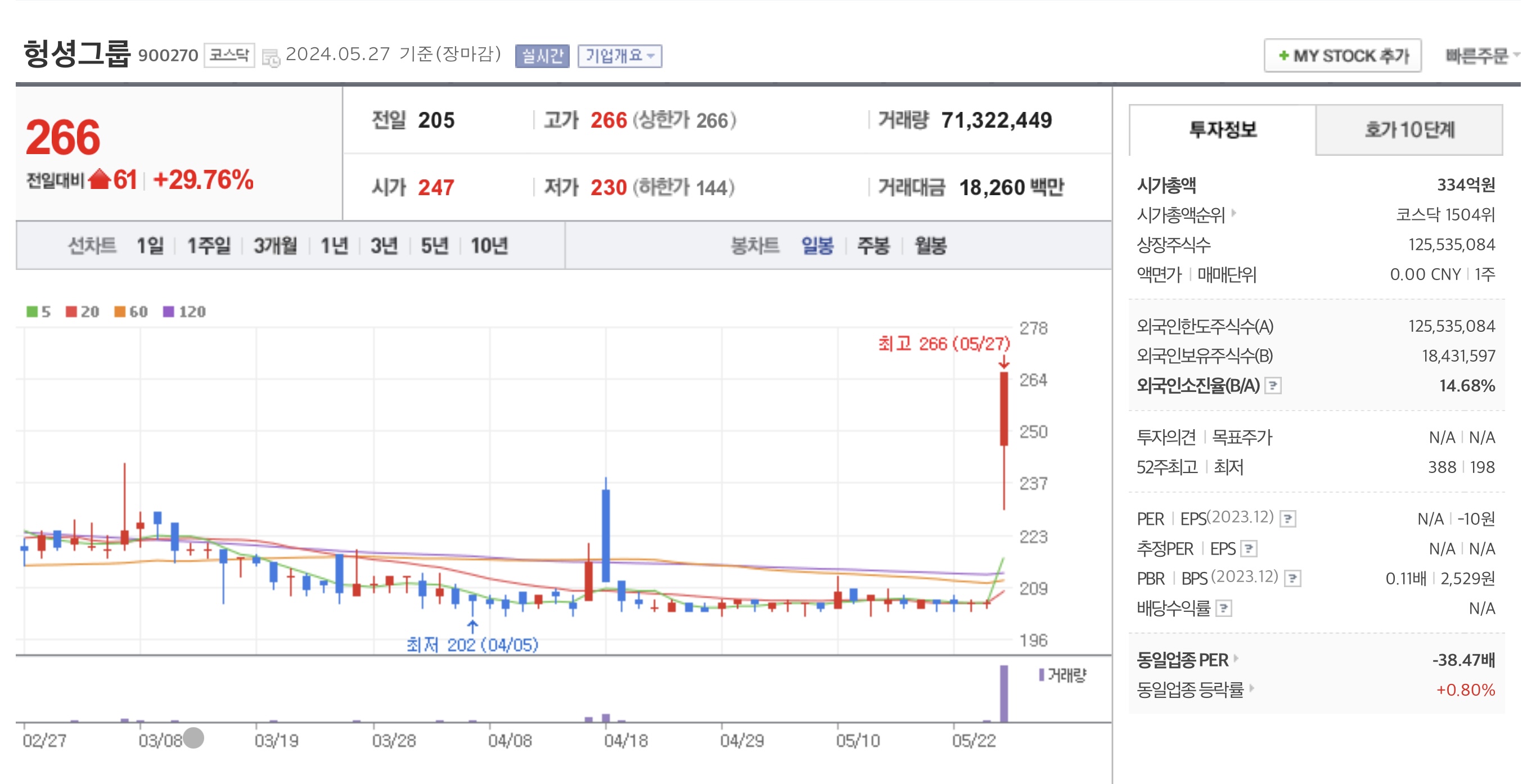The width and height of the screenshot is (1536, 784).
Task: Select the 1일 line chart period
Action: pyautogui.click(x=150, y=246)
